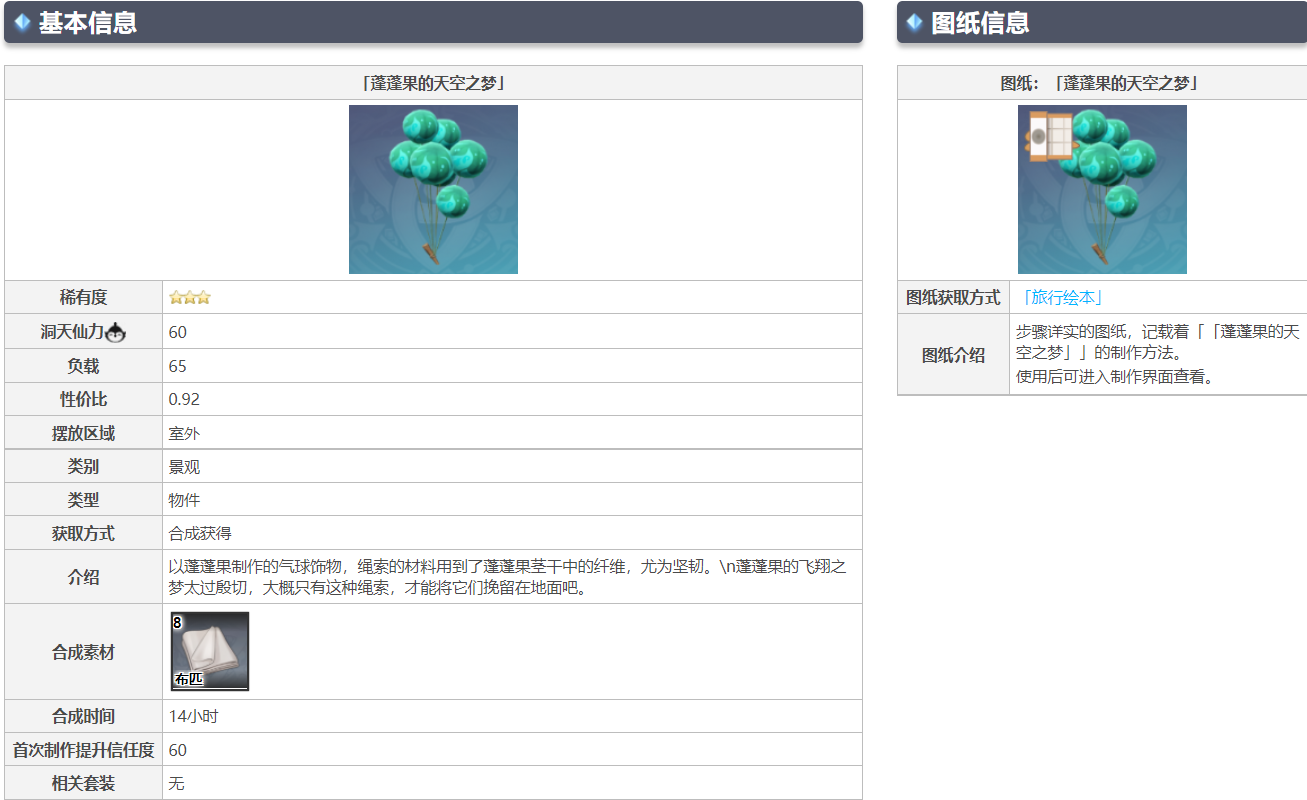The width and height of the screenshot is (1307, 800).
Task: Click the blue diamond icon beside 图纸信息
Action: (x=914, y=22)
